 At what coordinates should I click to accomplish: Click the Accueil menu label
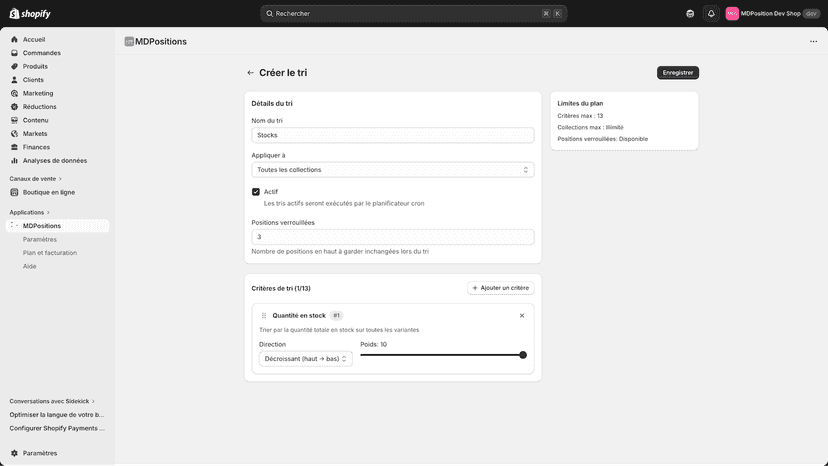click(34, 40)
